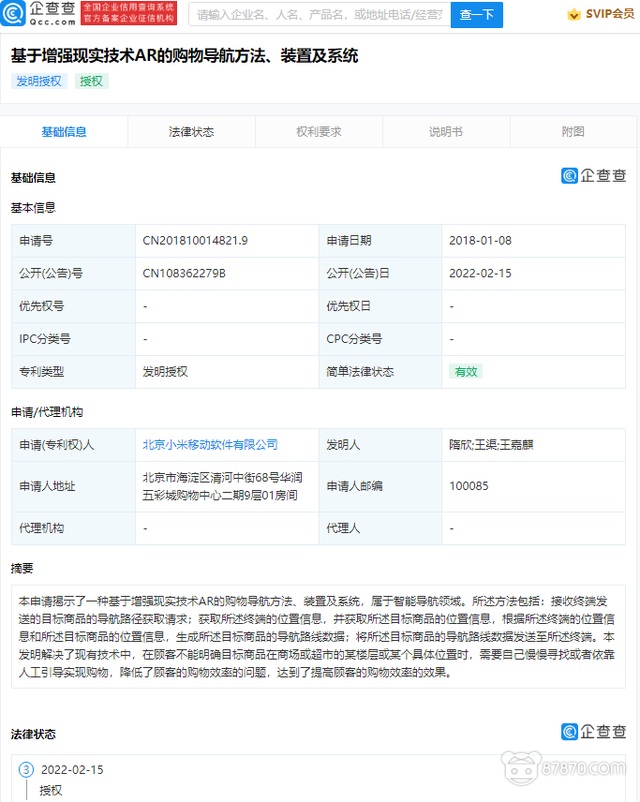This screenshot has width=640, height=802.
Task: Click the 基本信息 subsection heading
Action: click(33, 208)
